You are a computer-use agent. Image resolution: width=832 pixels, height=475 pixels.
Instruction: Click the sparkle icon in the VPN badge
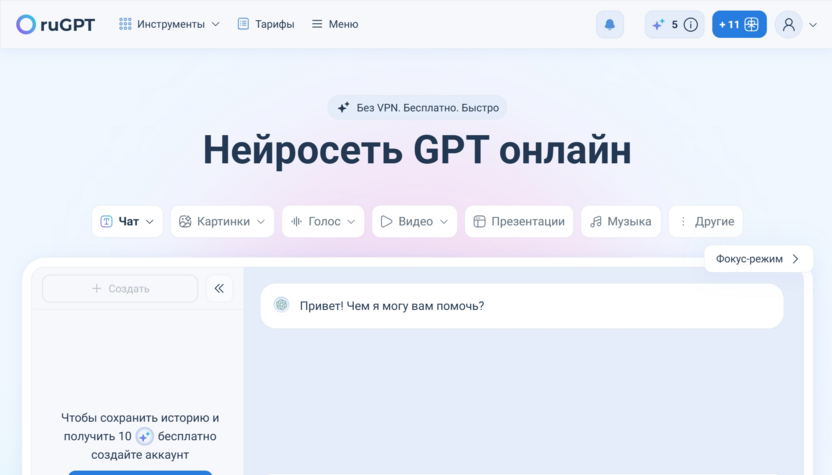(x=343, y=108)
